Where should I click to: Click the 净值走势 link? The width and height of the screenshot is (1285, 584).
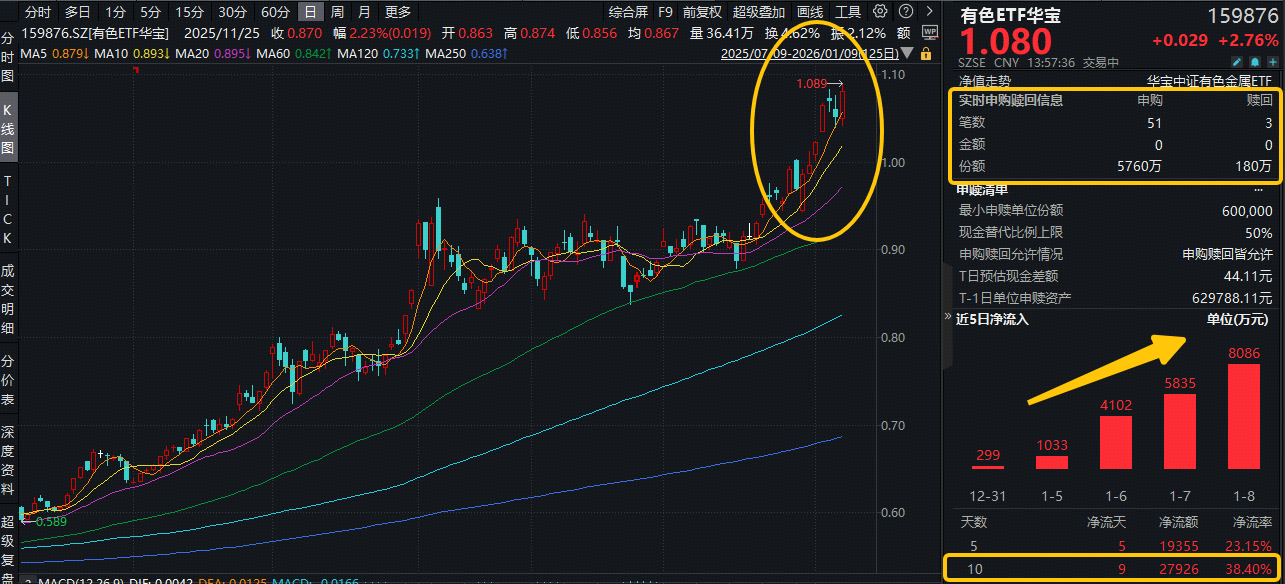coord(984,80)
